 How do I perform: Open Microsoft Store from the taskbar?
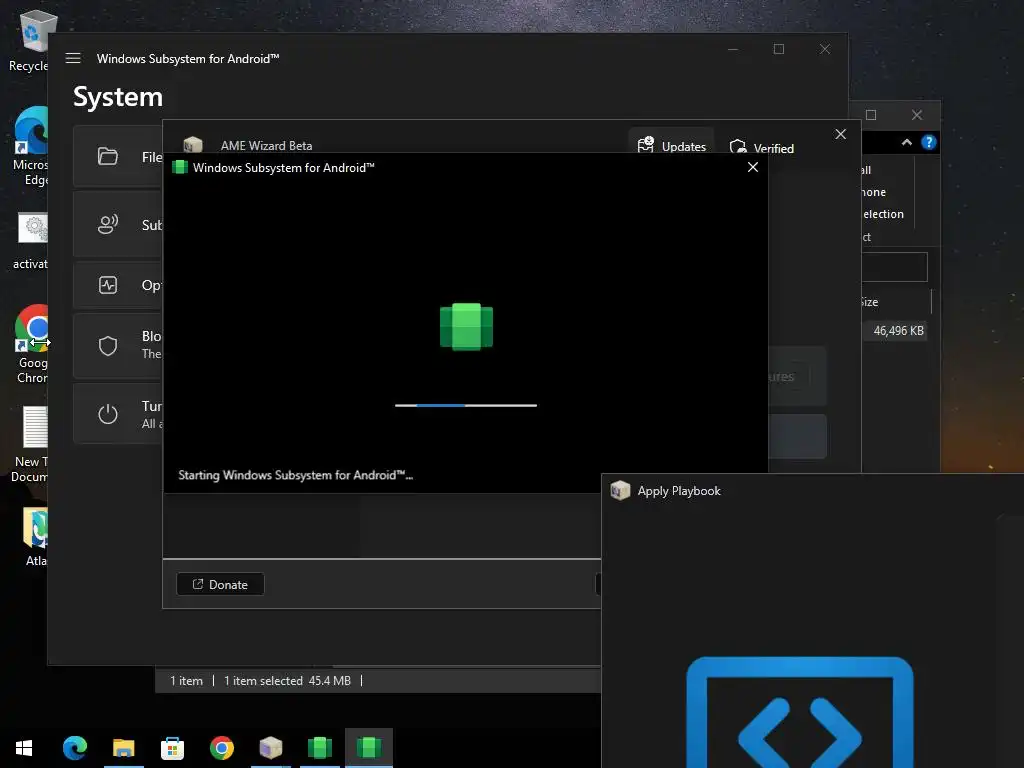pyautogui.click(x=172, y=747)
